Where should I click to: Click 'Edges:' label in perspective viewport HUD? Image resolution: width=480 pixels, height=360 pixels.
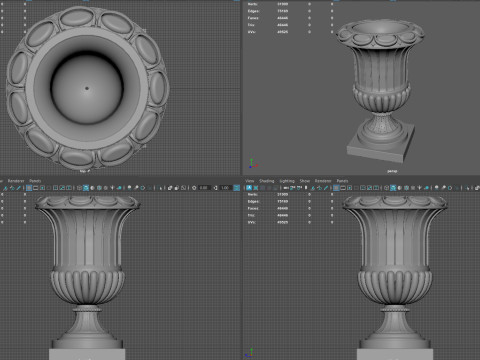point(253,11)
